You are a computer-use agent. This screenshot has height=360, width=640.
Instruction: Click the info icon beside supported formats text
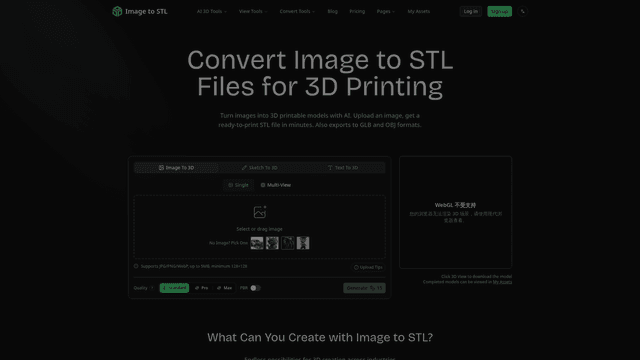[x=136, y=266]
